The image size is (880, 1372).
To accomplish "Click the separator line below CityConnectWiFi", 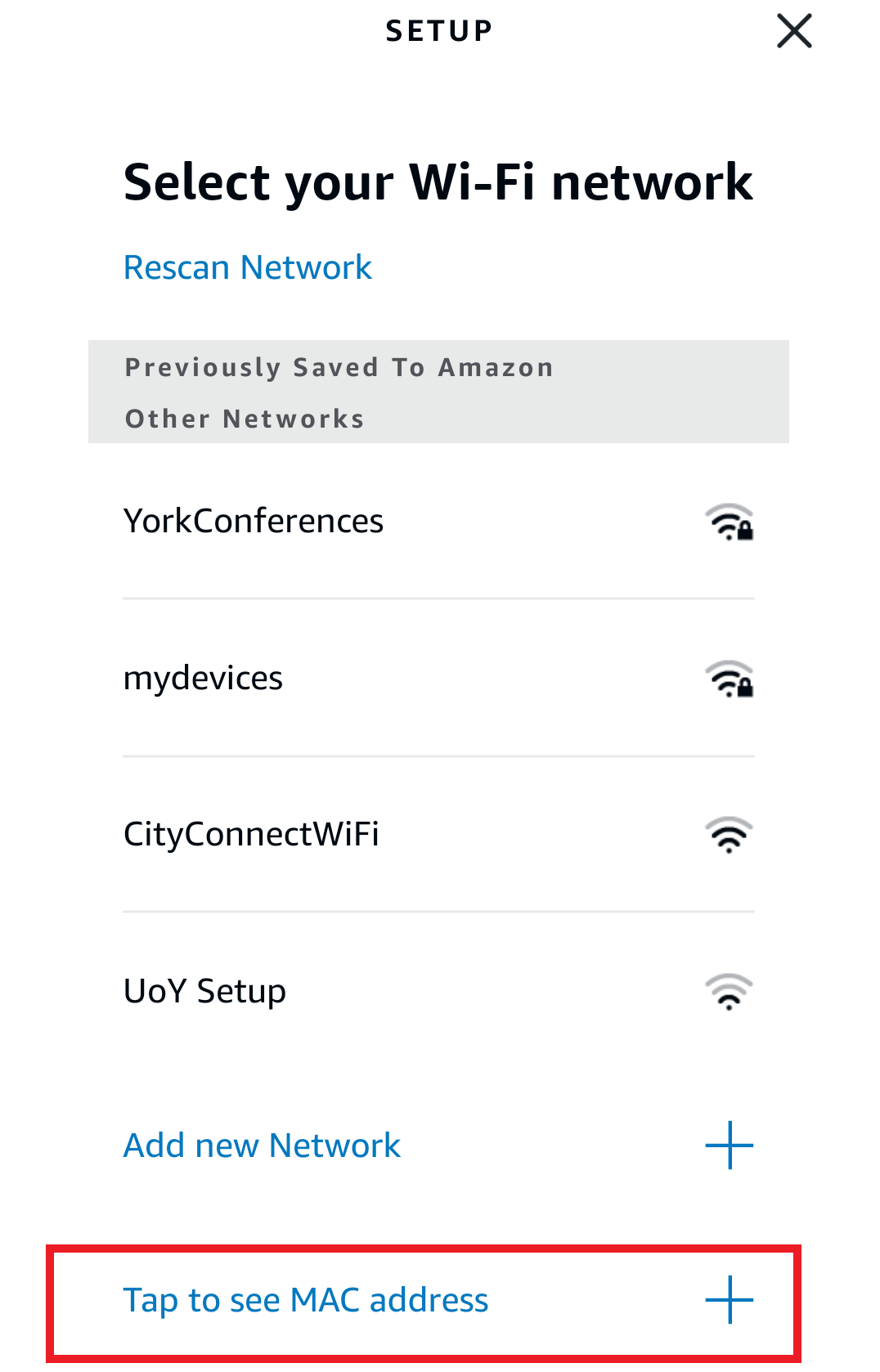I will tap(438, 912).
